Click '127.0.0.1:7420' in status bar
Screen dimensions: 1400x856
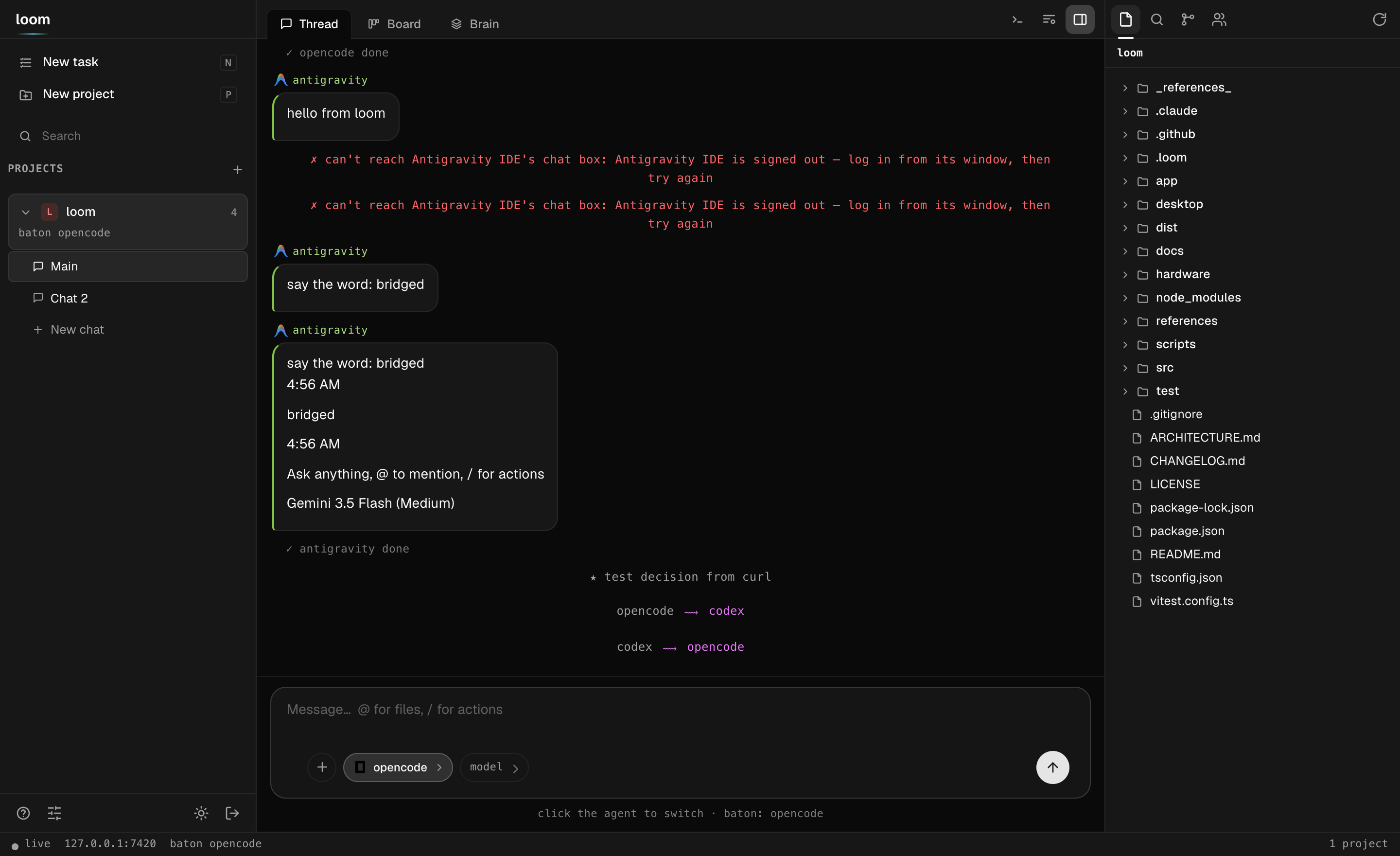(110, 844)
